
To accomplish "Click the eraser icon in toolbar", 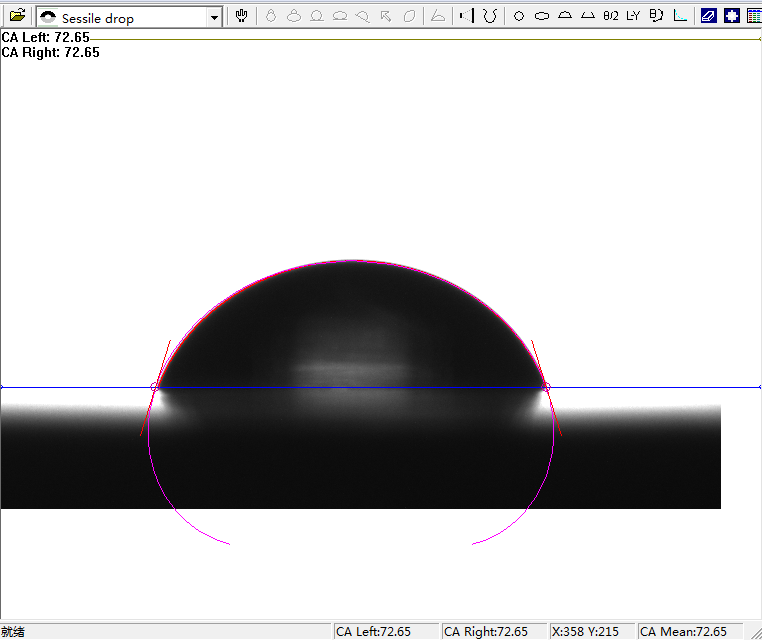I will click(709, 16).
